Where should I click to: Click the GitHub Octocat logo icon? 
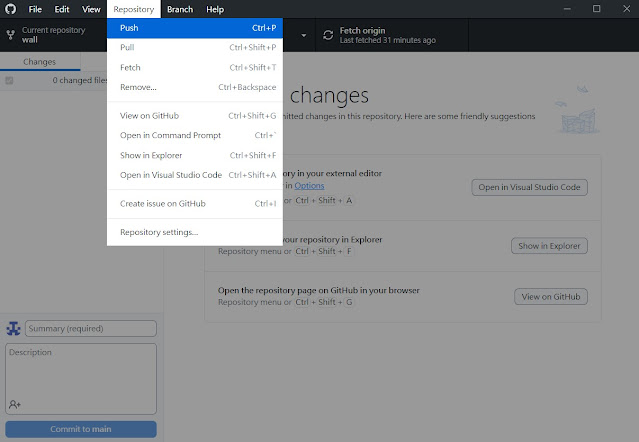[11, 9]
